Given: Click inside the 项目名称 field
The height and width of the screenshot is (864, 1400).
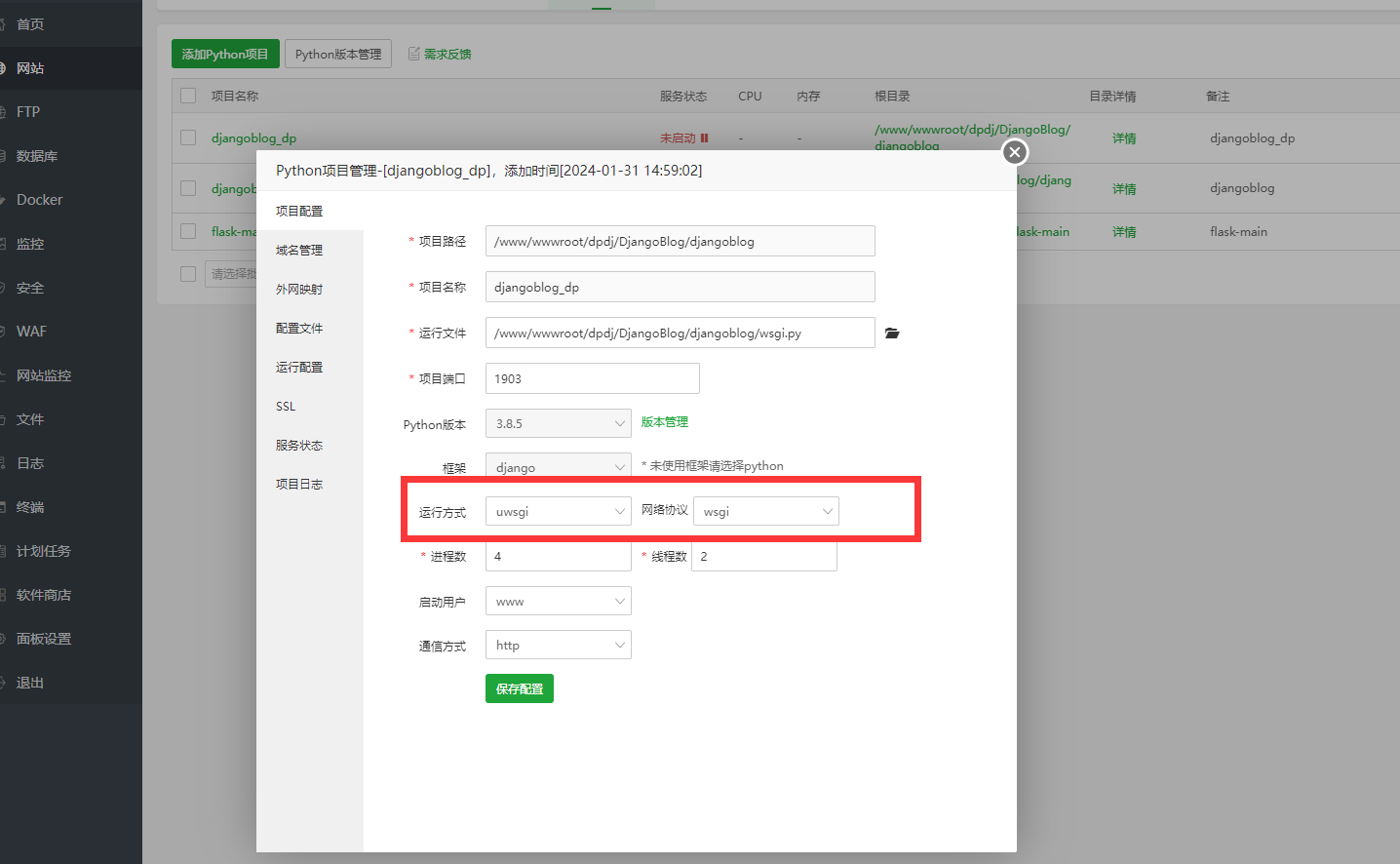Looking at the screenshot, I should pos(681,287).
